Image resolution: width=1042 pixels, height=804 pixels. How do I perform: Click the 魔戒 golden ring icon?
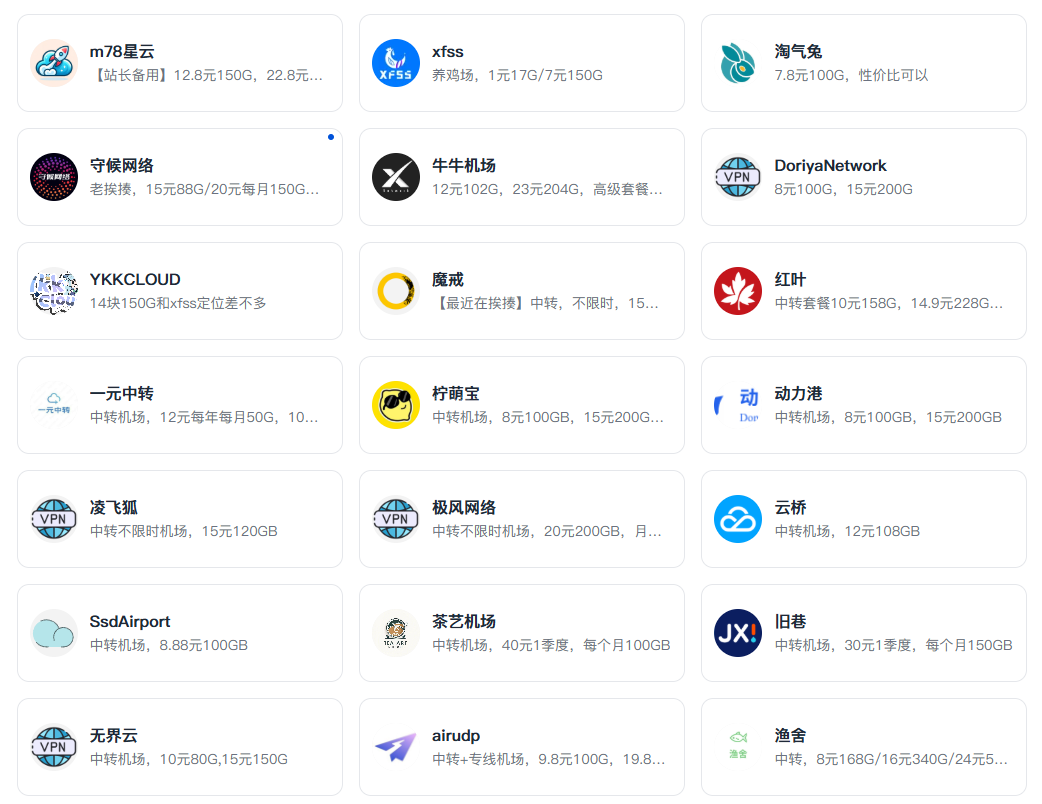pyautogui.click(x=396, y=291)
